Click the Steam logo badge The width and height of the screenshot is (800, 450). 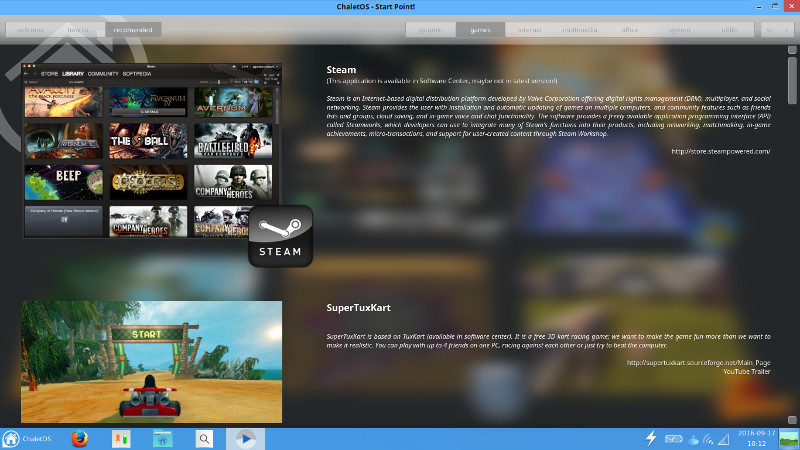[280, 236]
